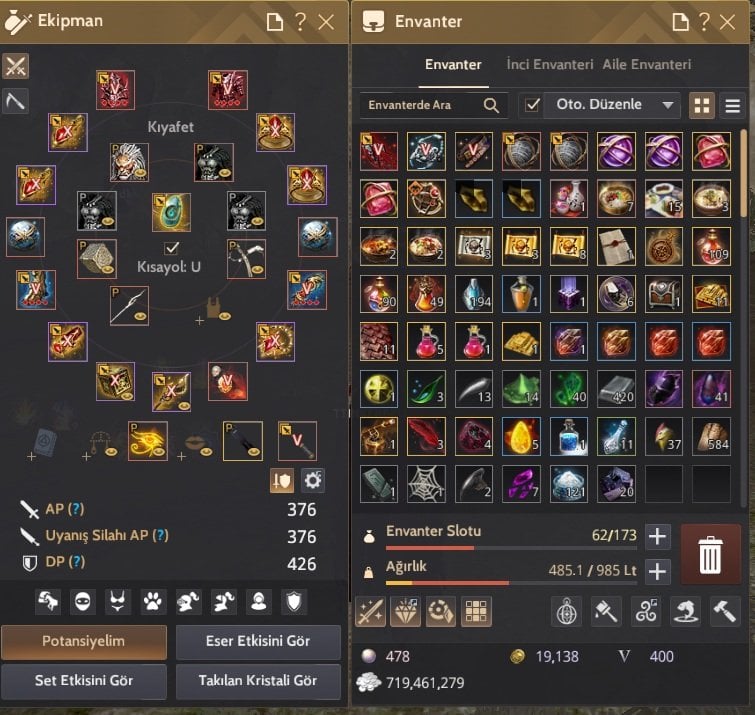Switch to list view icon in inventory
Viewport: 755px width, 715px height.
pos(732,105)
